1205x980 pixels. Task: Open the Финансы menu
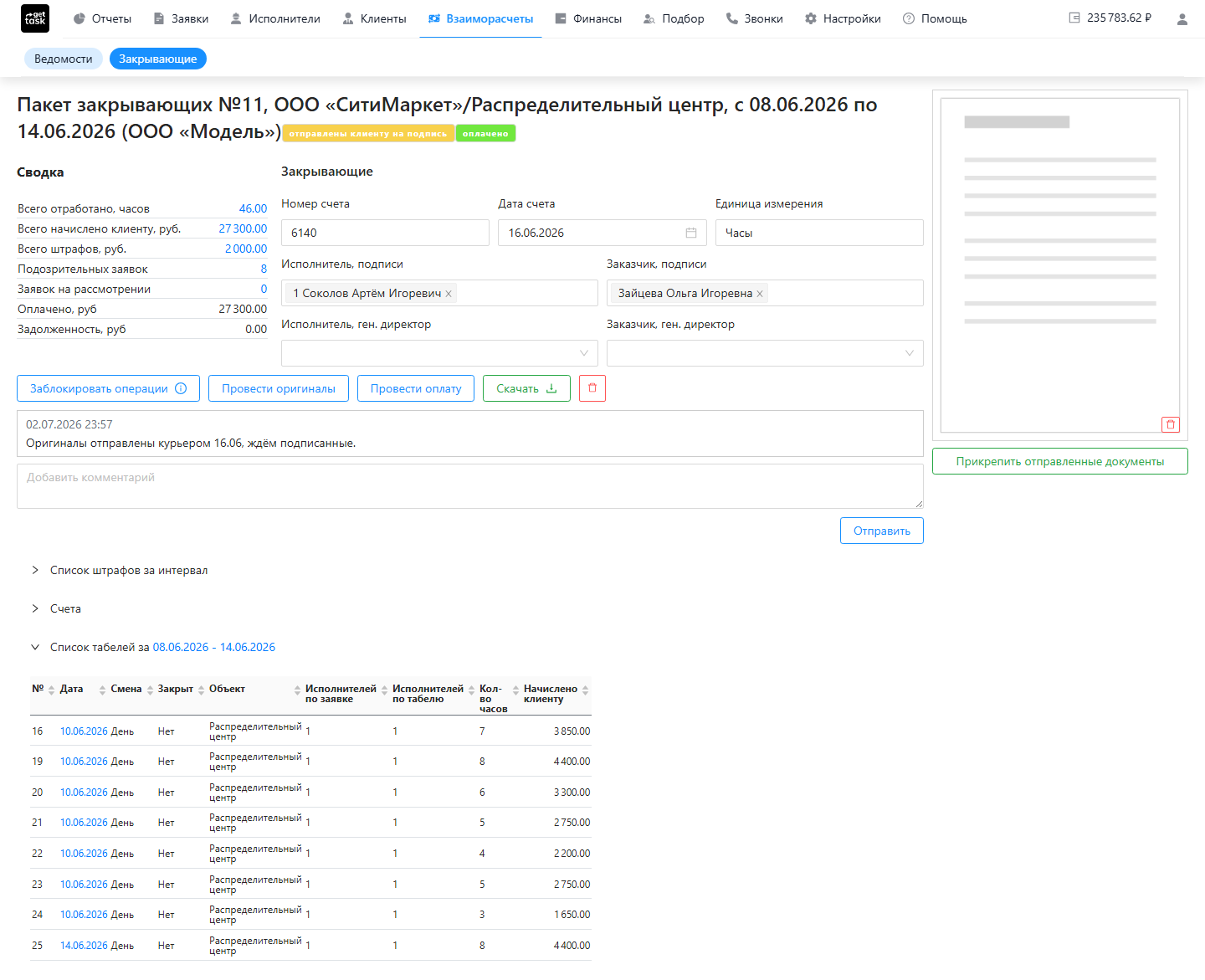point(588,18)
